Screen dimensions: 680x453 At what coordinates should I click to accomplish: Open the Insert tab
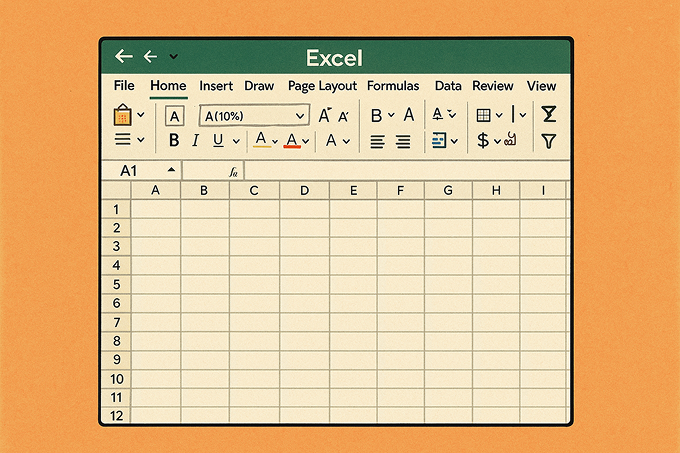[216, 86]
